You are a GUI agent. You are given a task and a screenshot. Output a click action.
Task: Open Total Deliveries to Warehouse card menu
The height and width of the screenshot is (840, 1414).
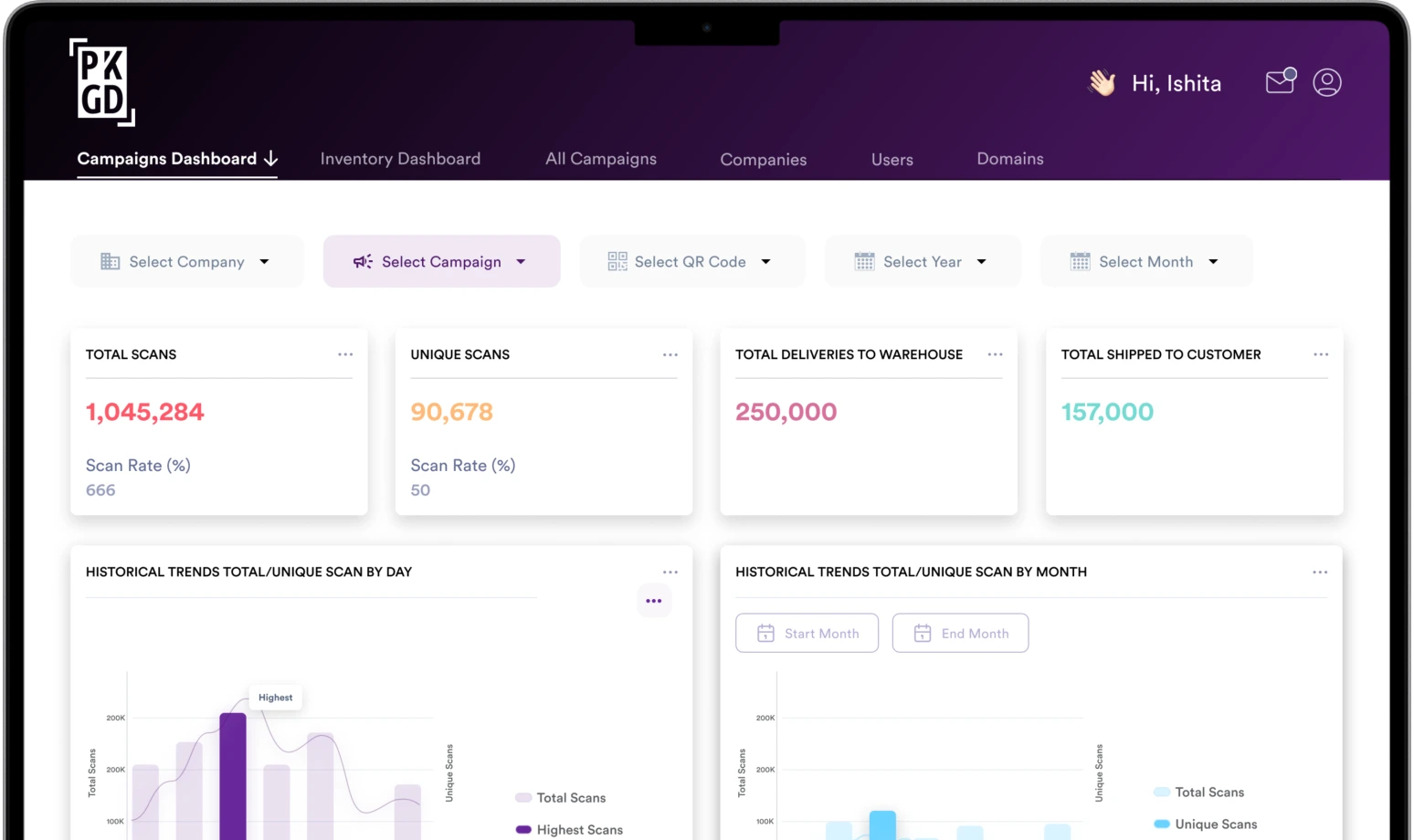[995, 354]
